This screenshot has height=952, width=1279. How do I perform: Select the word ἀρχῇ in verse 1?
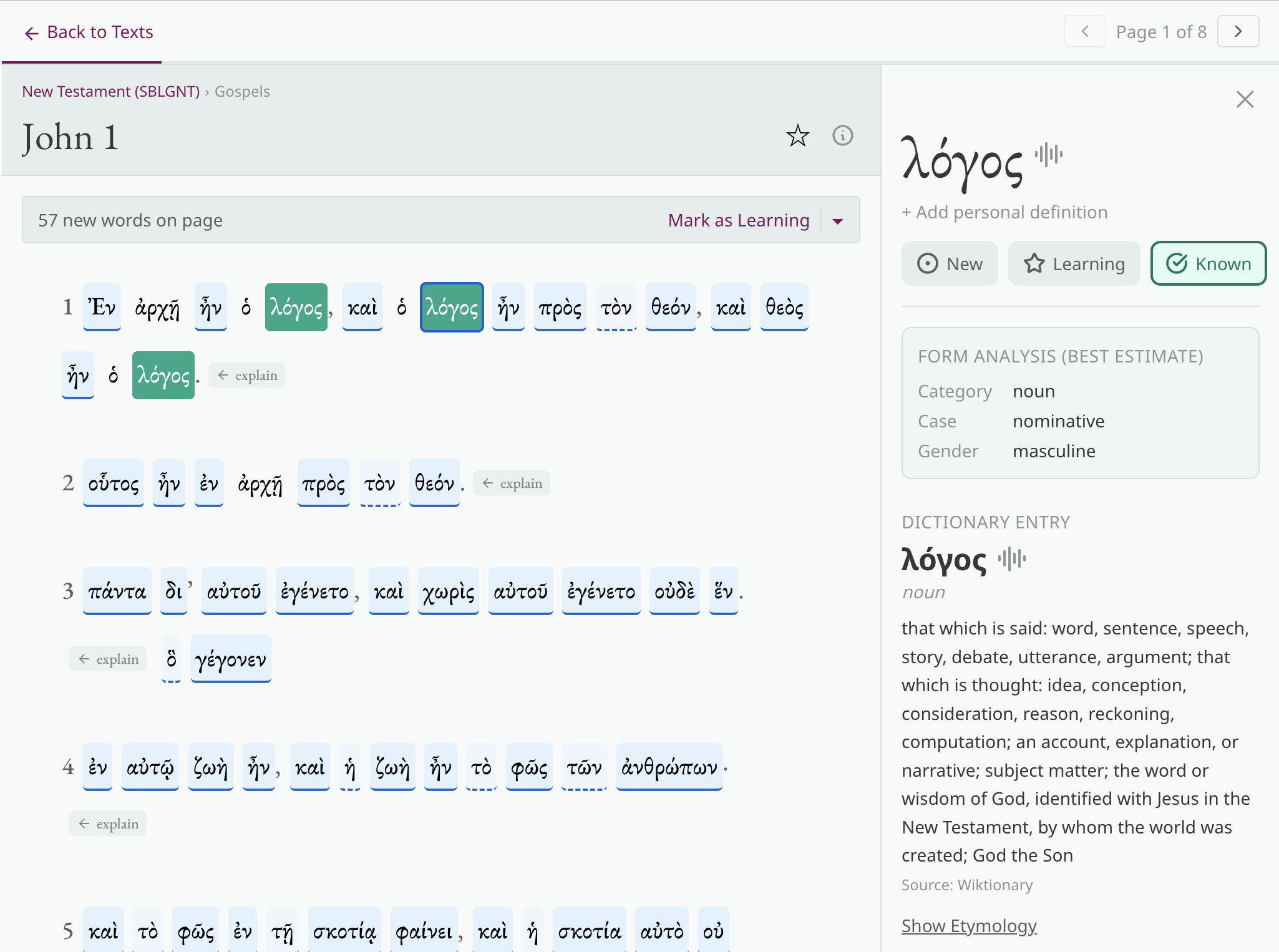157,307
